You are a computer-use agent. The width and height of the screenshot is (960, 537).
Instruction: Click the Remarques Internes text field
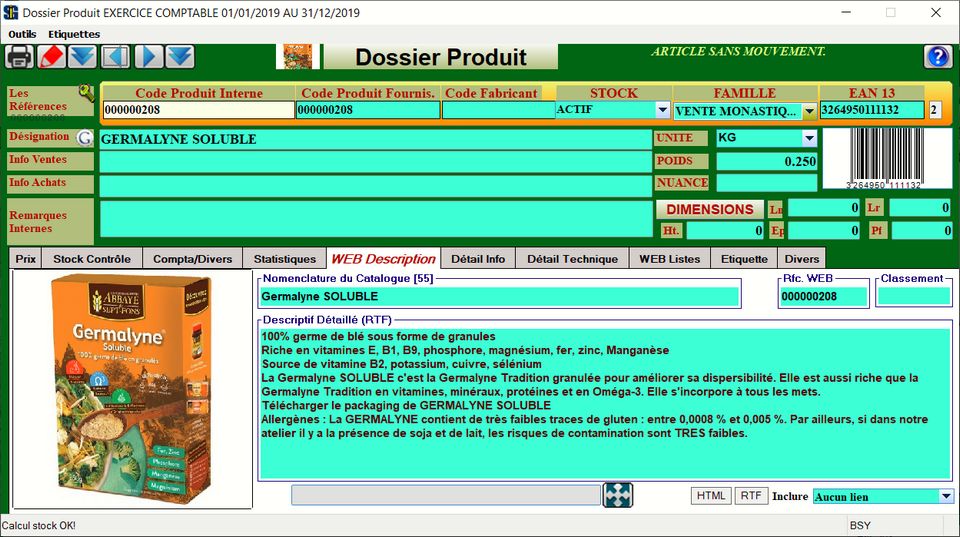[375, 218]
